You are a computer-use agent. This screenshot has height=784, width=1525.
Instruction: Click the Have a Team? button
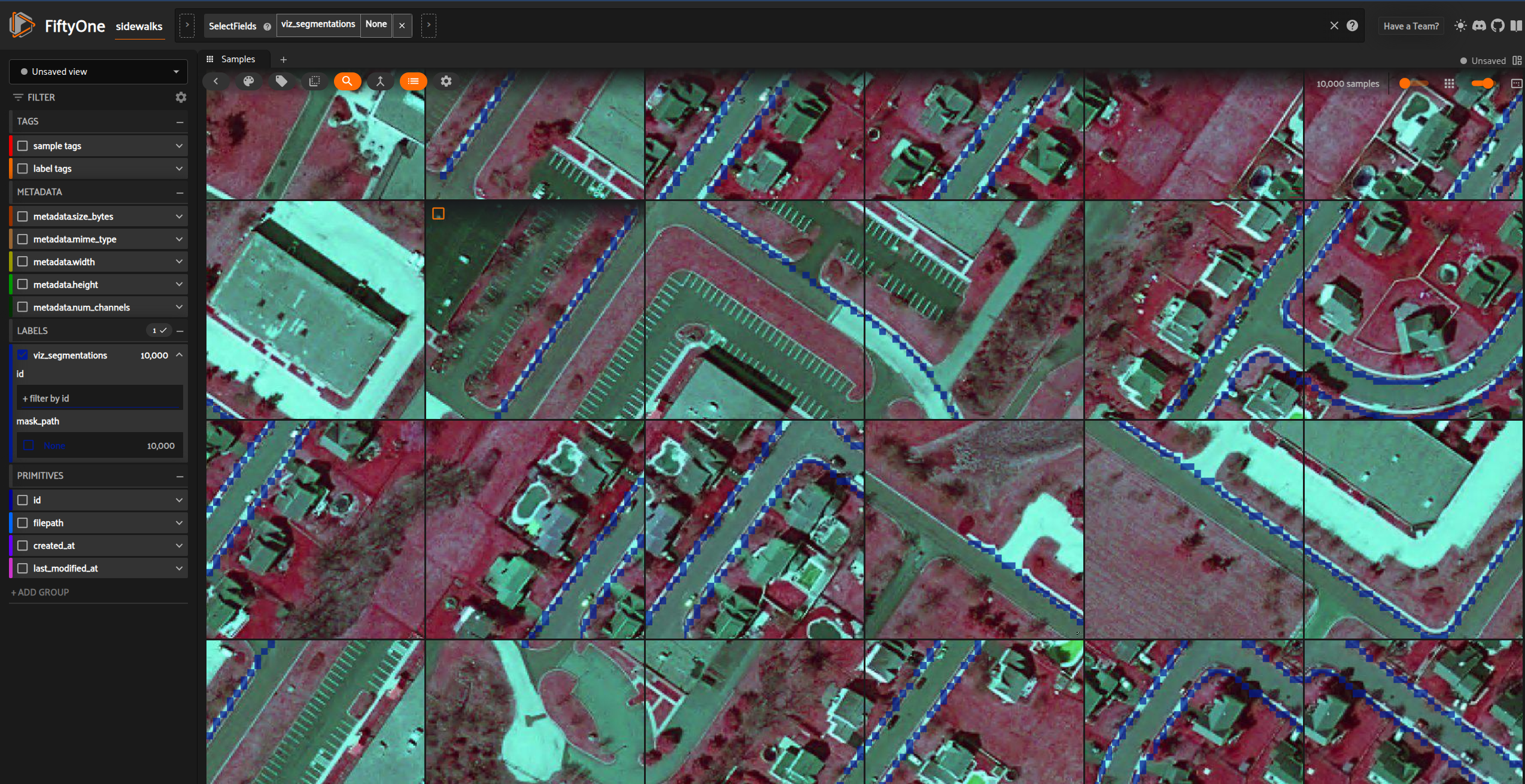[1411, 25]
